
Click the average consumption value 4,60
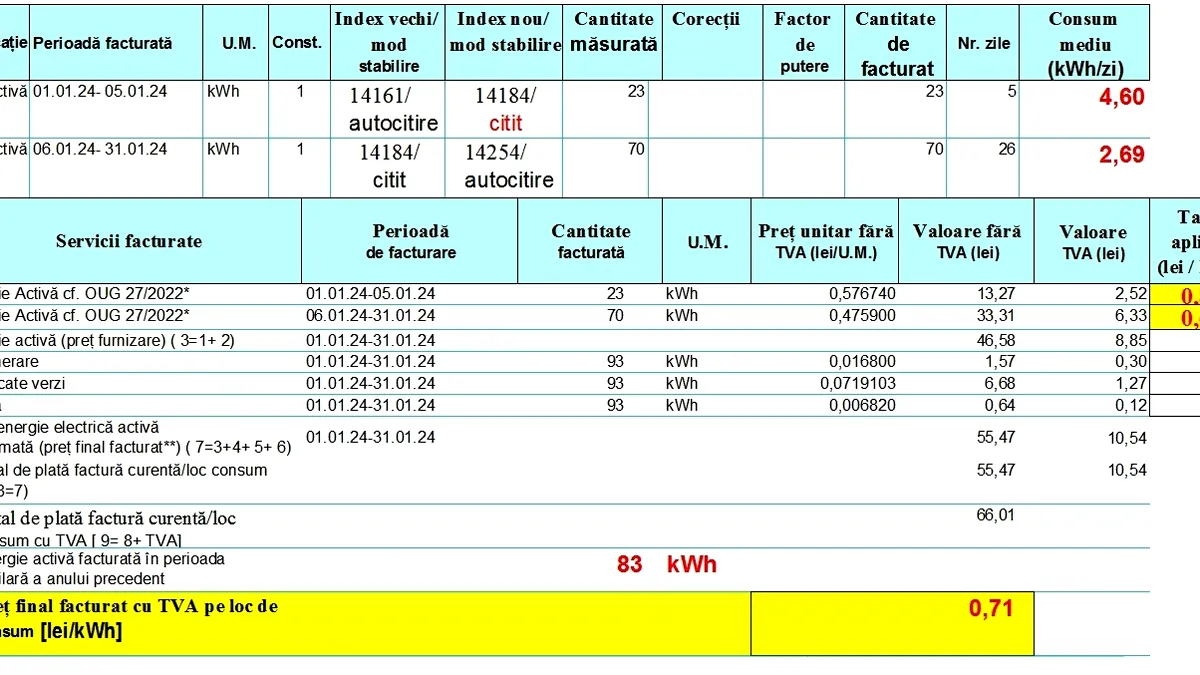(1122, 97)
